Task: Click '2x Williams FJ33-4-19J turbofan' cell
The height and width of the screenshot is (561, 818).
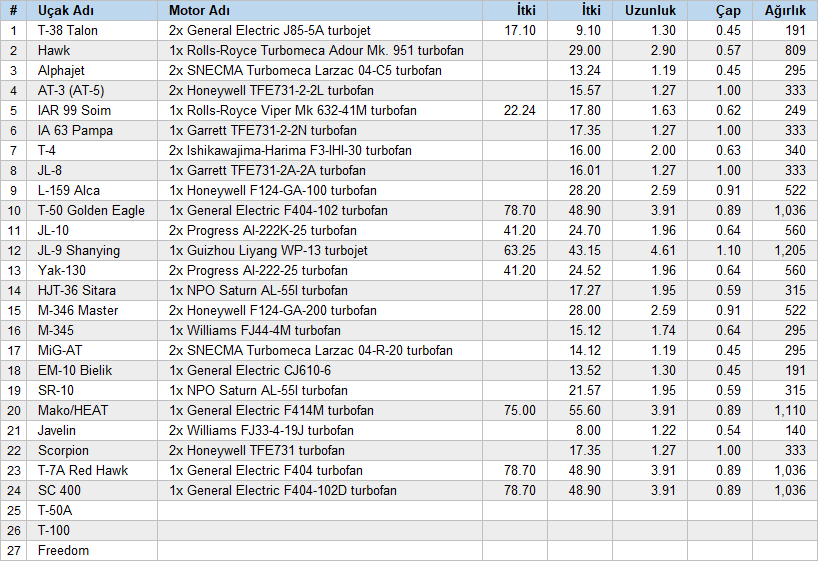Action: tap(320, 431)
